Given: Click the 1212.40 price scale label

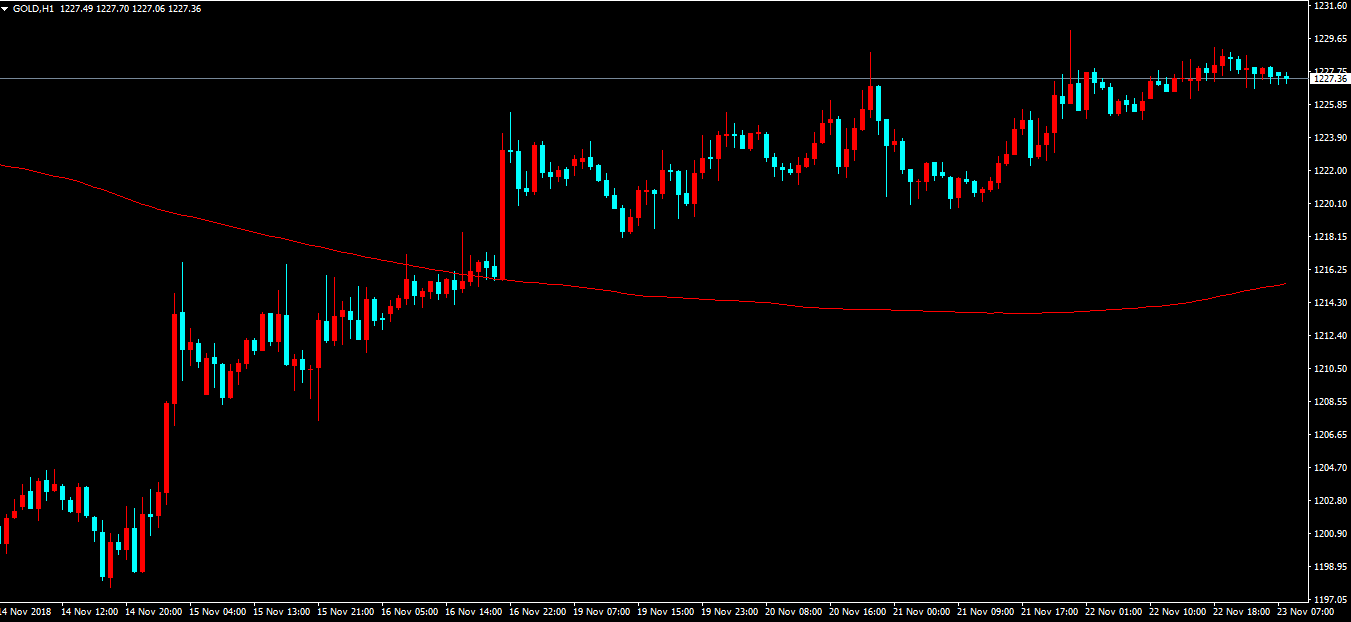Looking at the screenshot, I should click(1329, 336).
